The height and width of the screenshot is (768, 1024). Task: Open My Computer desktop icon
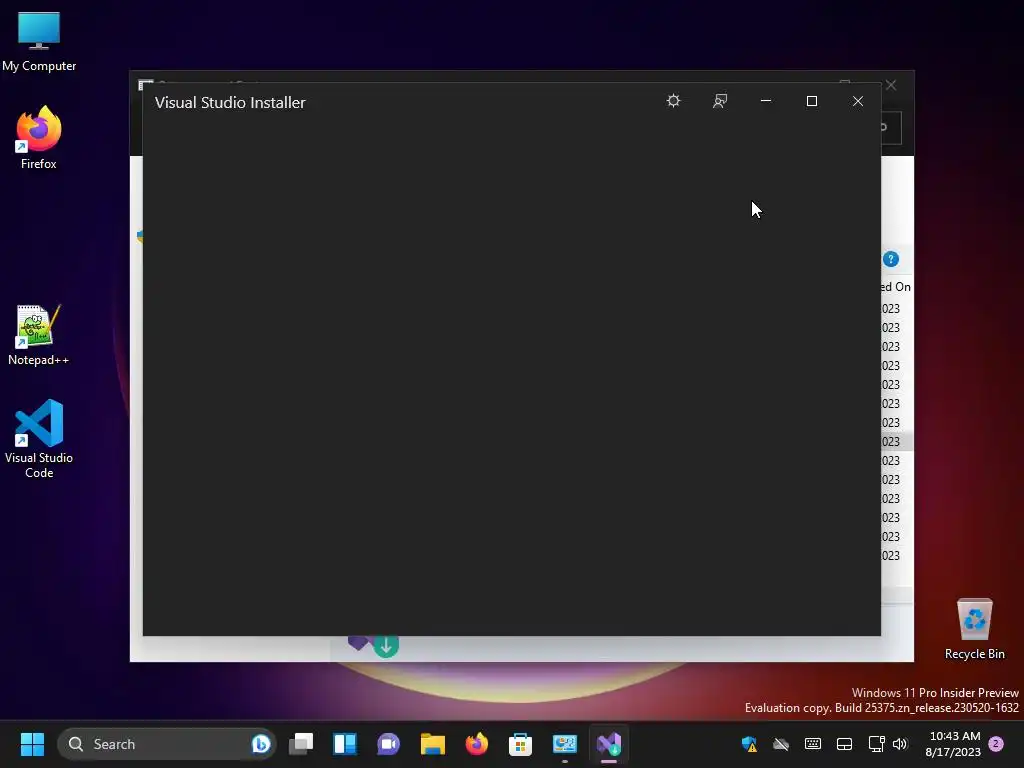pyautogui.click(x=39, y=41)
